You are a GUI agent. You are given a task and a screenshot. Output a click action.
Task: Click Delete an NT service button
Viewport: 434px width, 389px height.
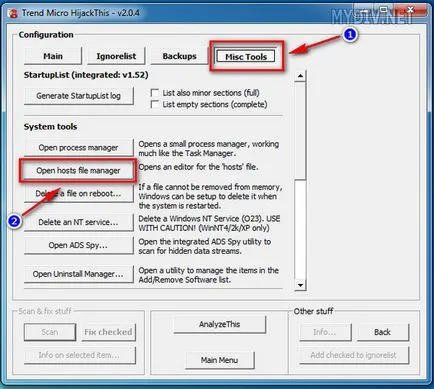tap(79, 222)
